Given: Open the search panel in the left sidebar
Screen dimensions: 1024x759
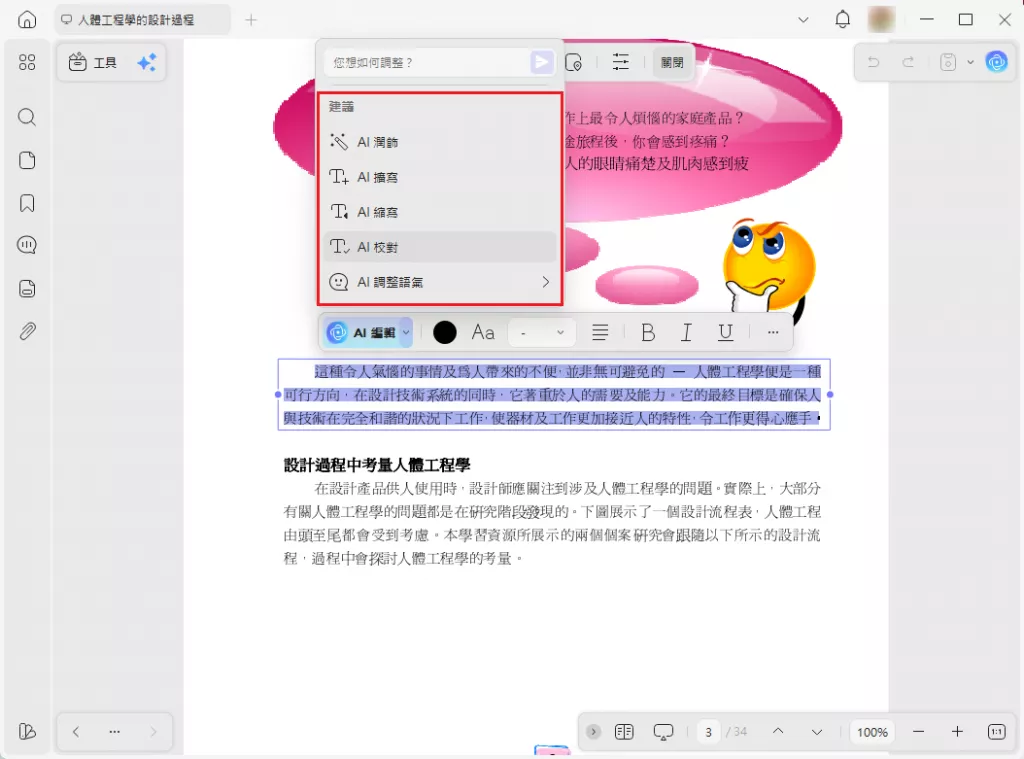Looking at the screenshot, I should (26, 117).
